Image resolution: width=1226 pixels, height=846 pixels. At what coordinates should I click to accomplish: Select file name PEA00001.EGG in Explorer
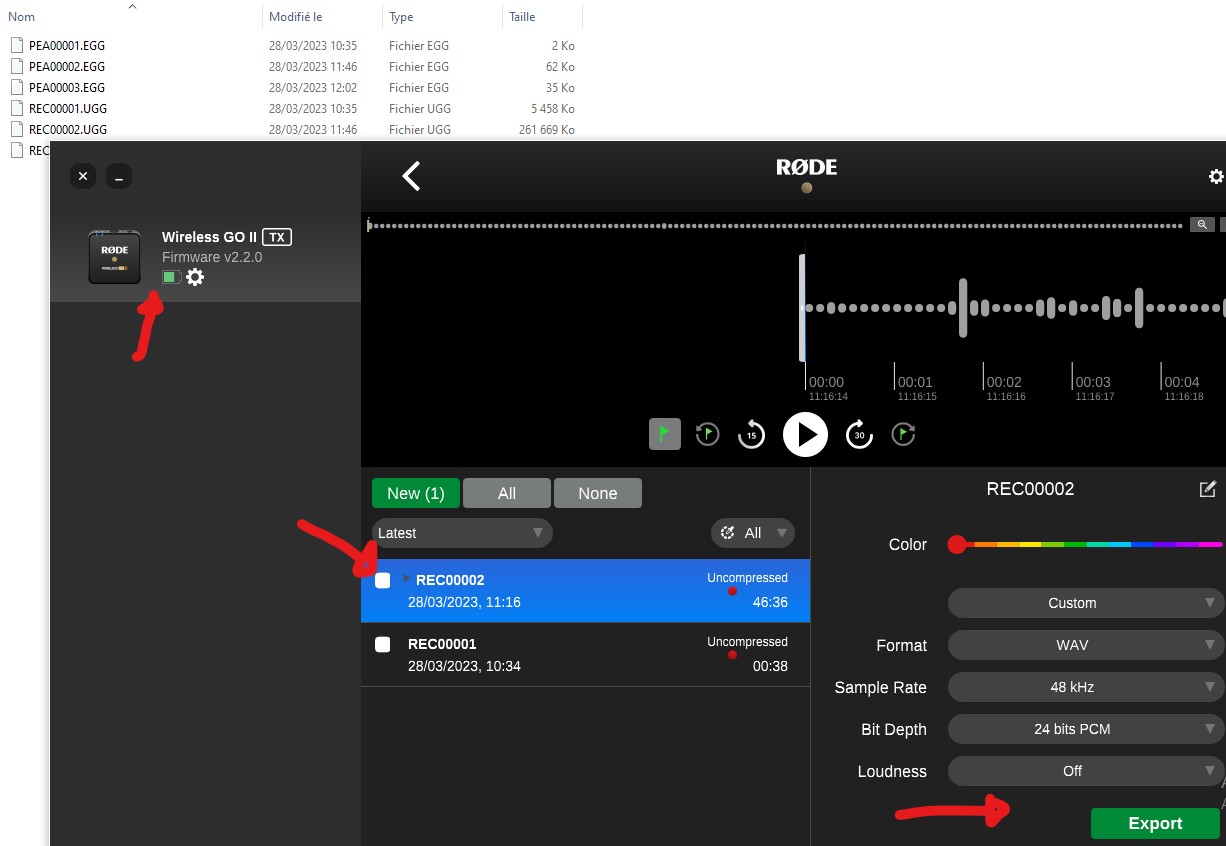[67, 45]
